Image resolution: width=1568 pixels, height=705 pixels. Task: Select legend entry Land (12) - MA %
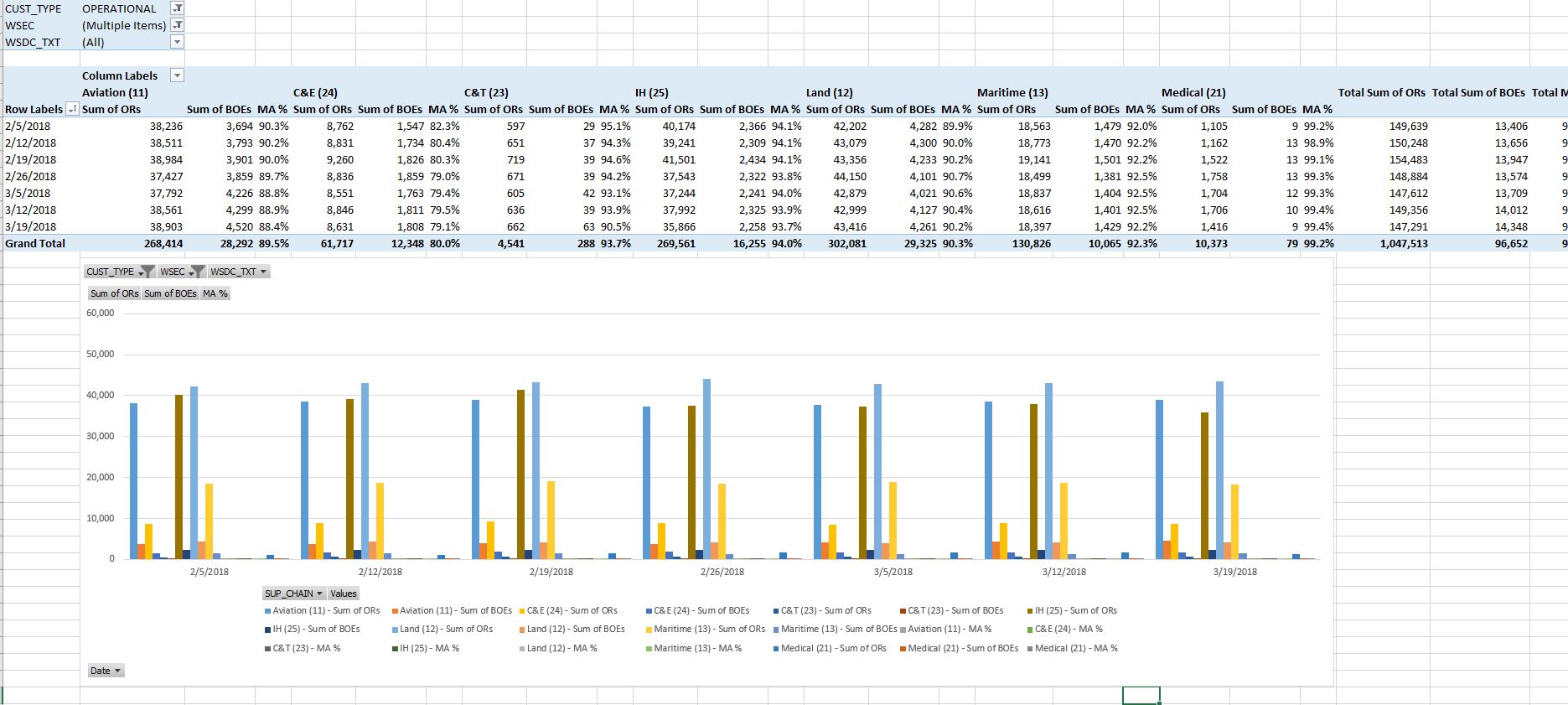(558, 648)
